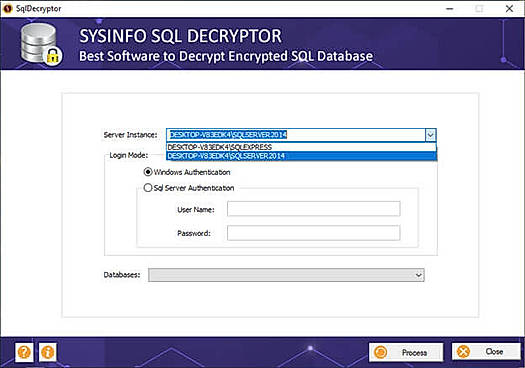Click the database with padlock logo
This screenshot has width=525, height=368.
41,44
